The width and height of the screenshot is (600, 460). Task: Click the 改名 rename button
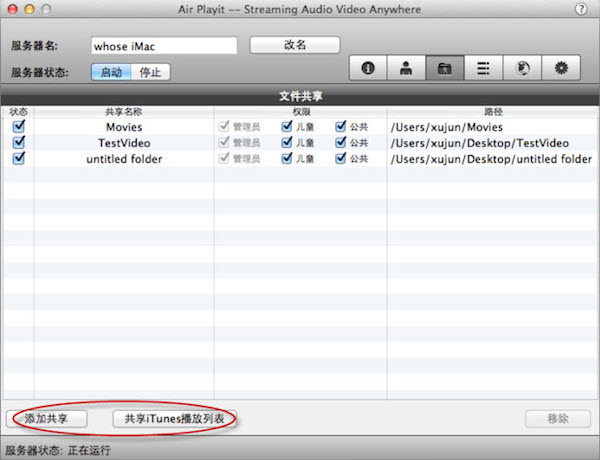[x=295, y=45]
